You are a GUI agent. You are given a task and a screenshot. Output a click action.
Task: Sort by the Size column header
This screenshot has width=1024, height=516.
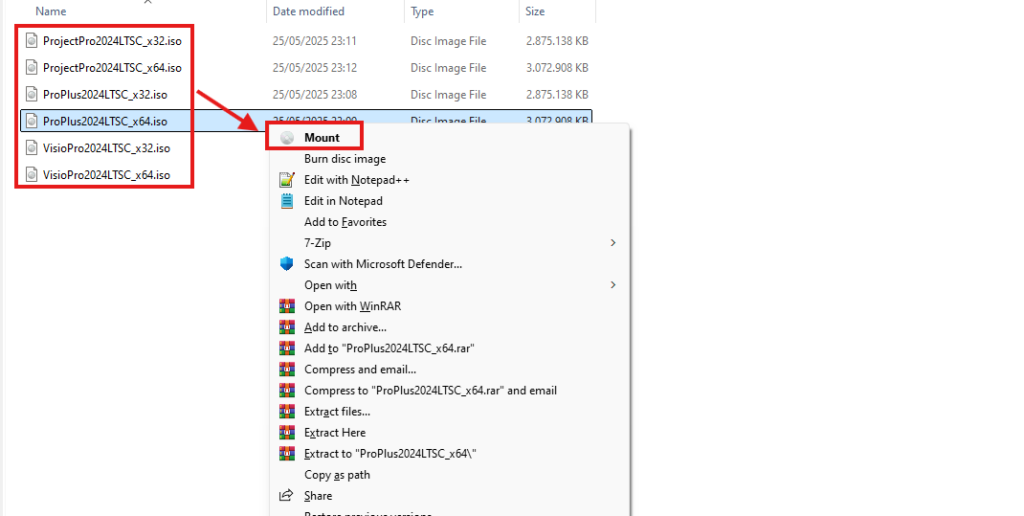[x=535, y=11]
